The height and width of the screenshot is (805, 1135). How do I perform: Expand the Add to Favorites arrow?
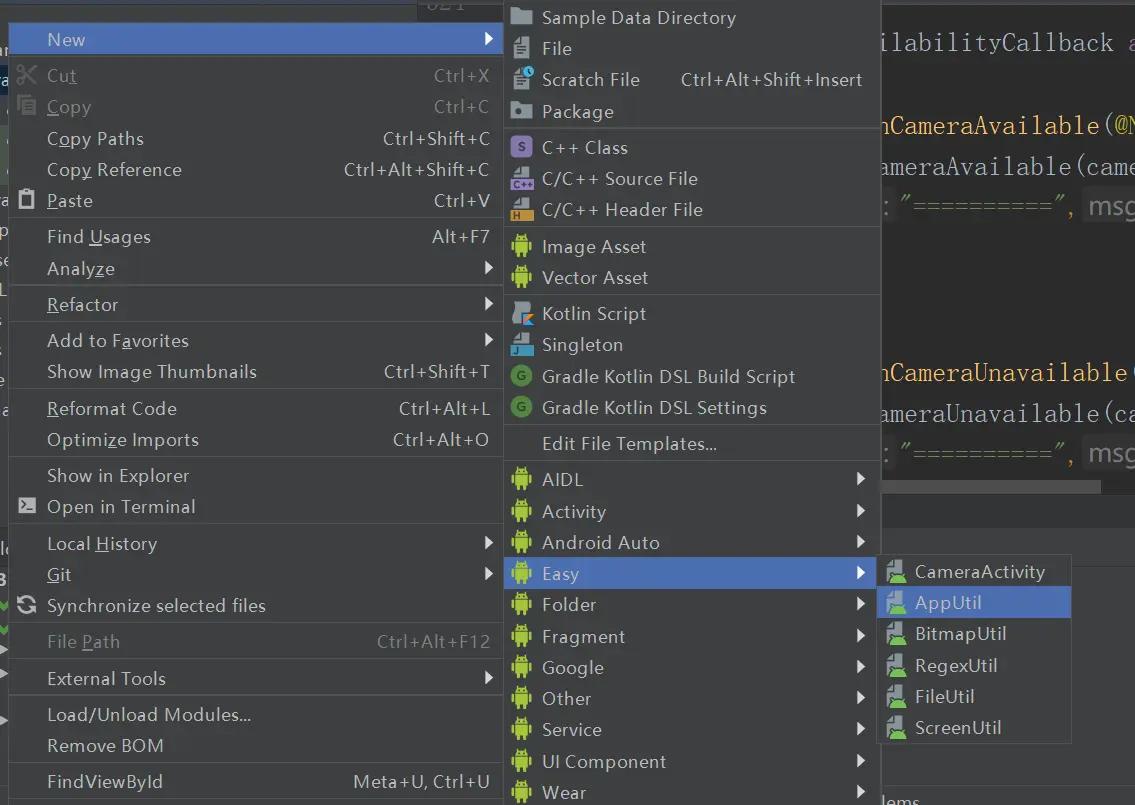tap(489, 340)
